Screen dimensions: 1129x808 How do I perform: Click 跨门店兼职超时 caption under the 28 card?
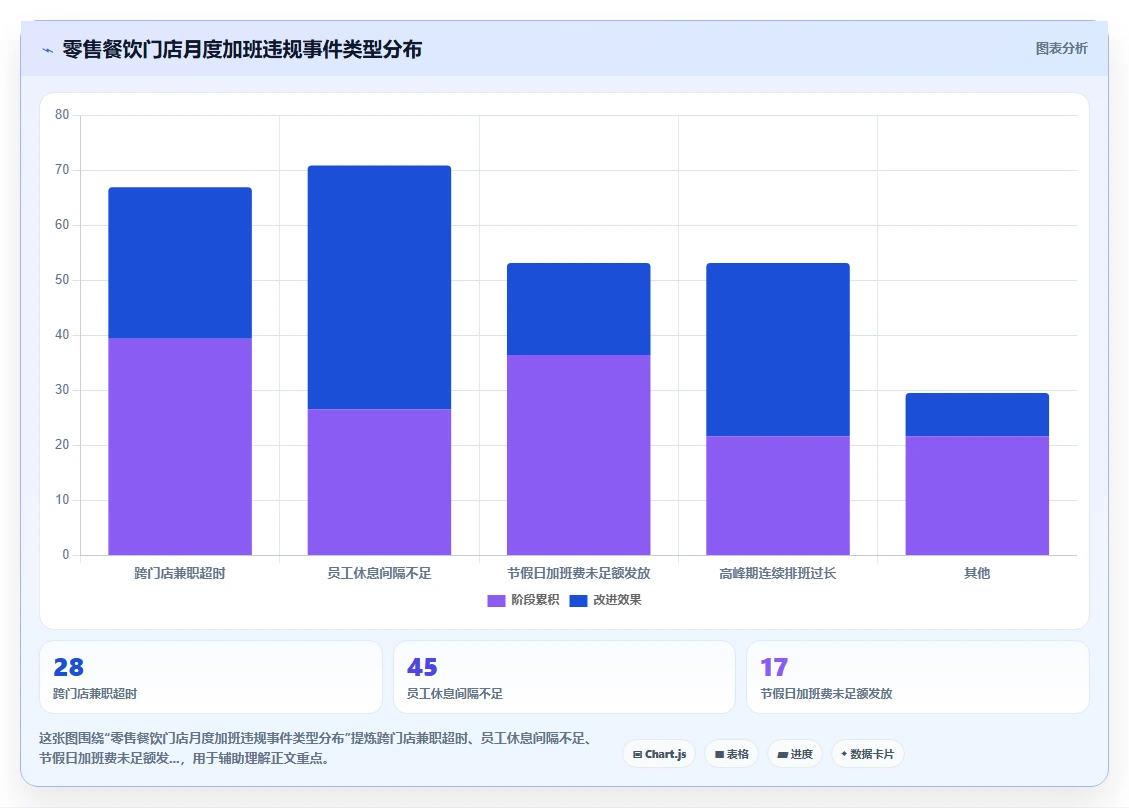tap(95, 693)
